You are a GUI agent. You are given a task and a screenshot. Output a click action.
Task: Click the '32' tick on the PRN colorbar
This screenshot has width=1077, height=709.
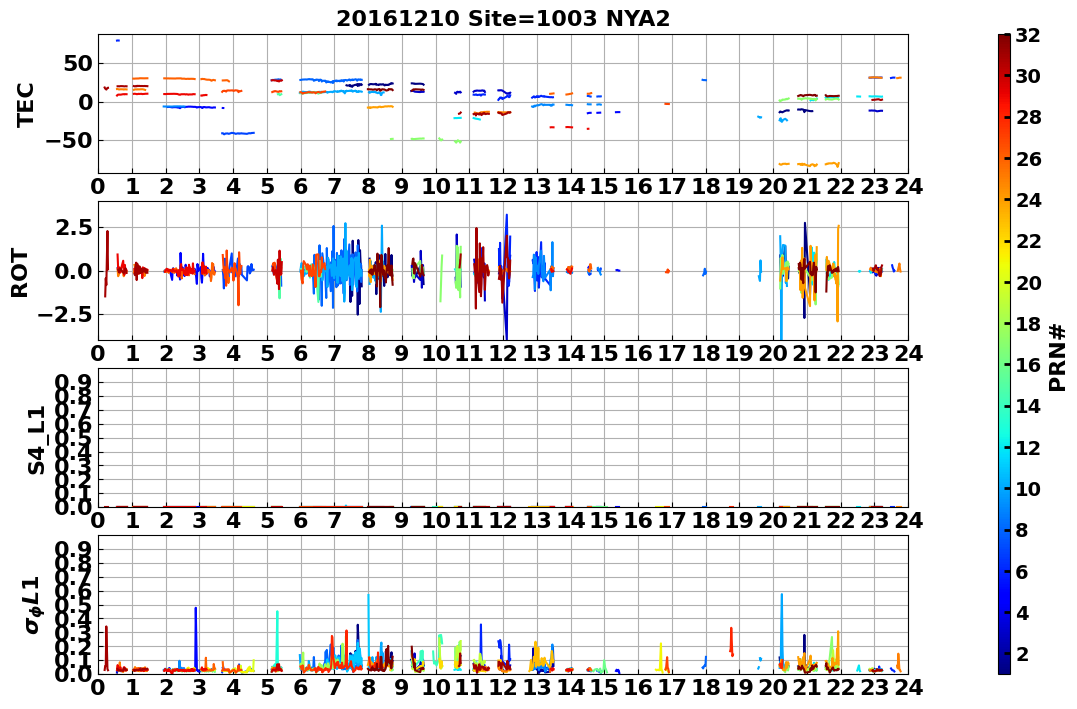[x=1028, y=35]
